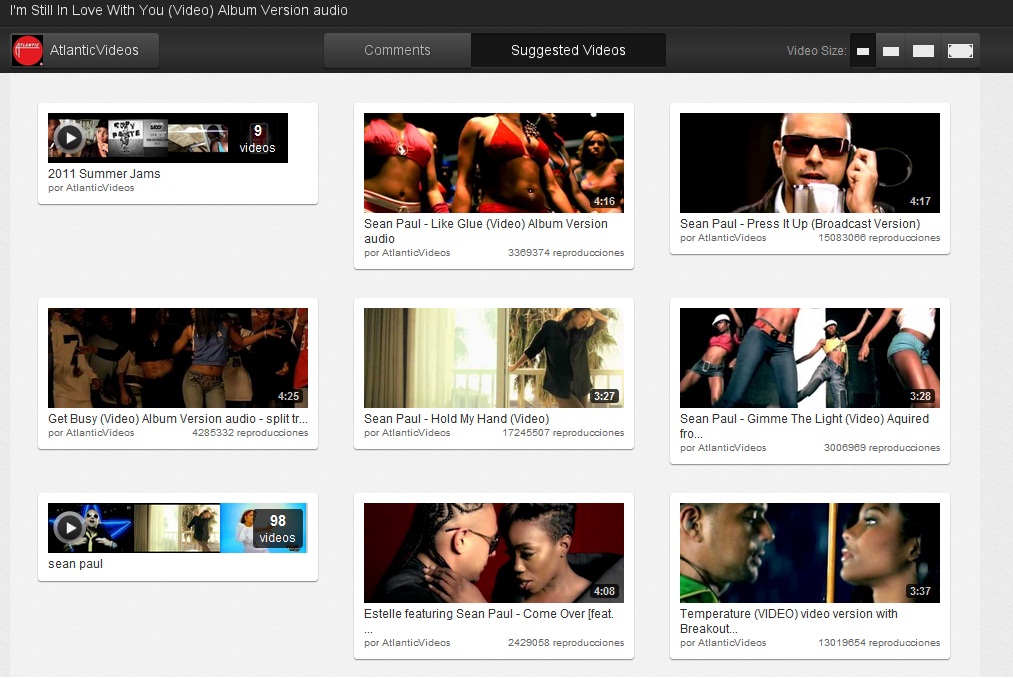The height and width of the screenshot is (678, 1013).
Task: Click 15083066 reproducciones view count
Action: click(879, 238)
